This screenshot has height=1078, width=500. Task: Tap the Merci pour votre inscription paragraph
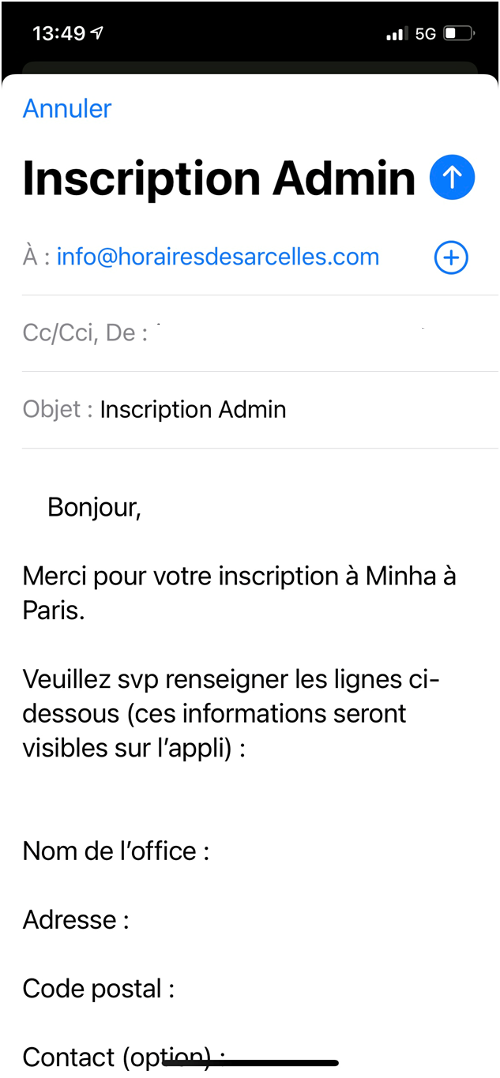click(x=239, y=593)
